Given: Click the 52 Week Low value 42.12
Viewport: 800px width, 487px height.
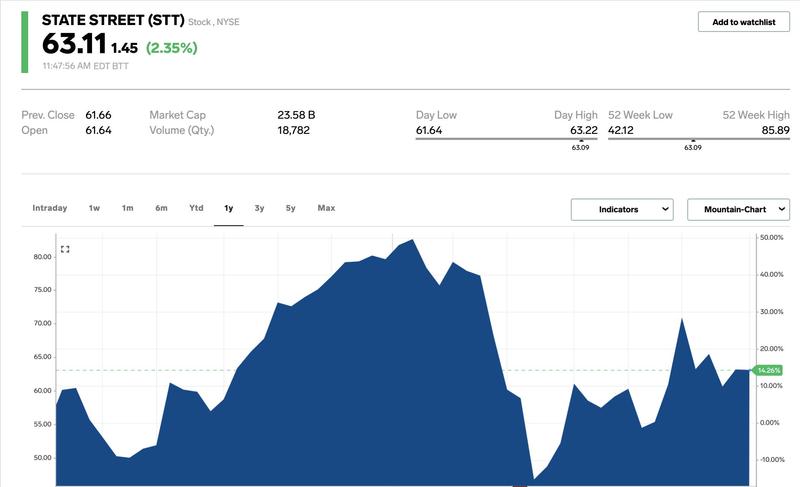Looking at the screenshot, I should click(621, 131).
